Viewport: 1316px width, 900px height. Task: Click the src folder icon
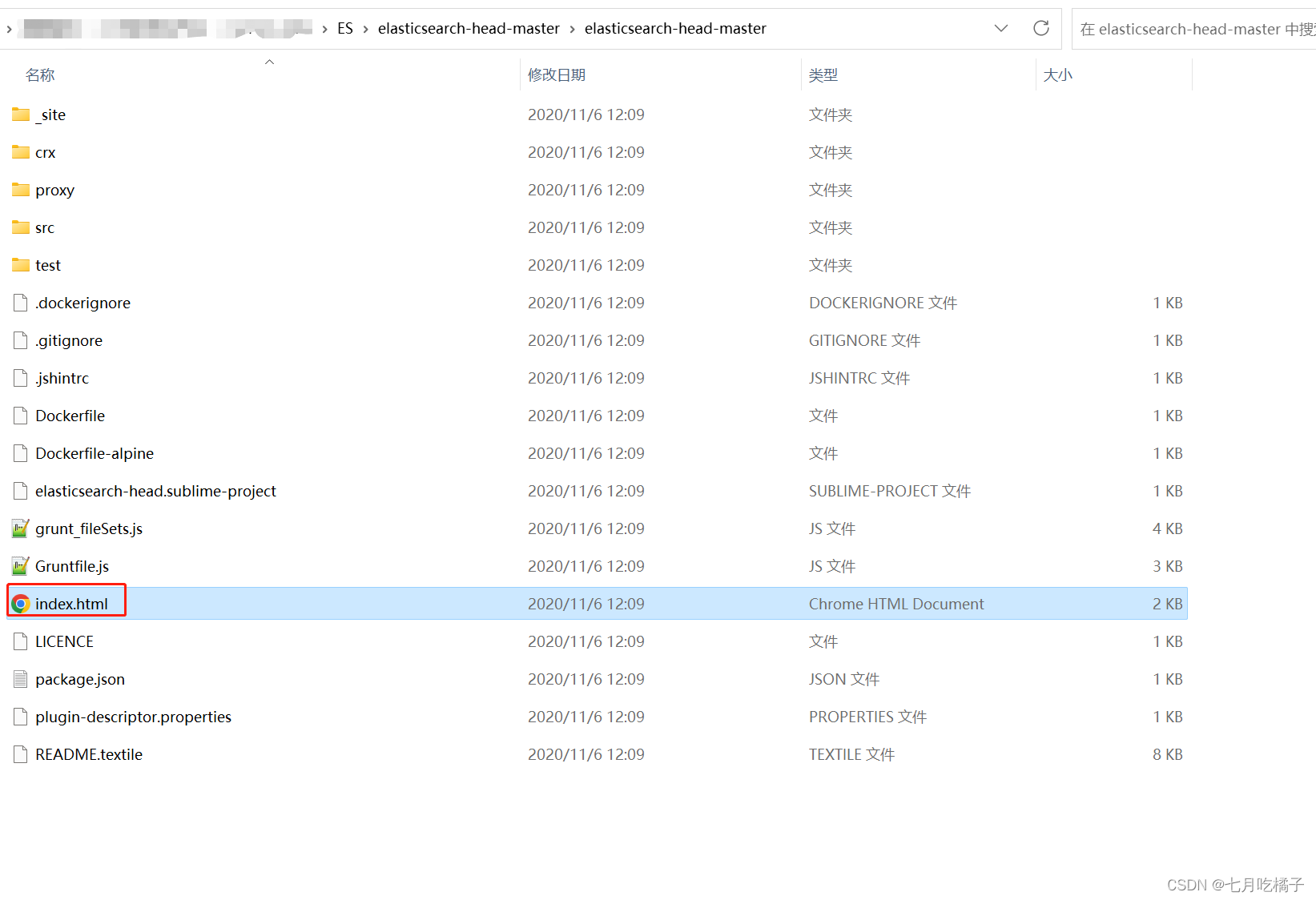[x=21, y=227]
